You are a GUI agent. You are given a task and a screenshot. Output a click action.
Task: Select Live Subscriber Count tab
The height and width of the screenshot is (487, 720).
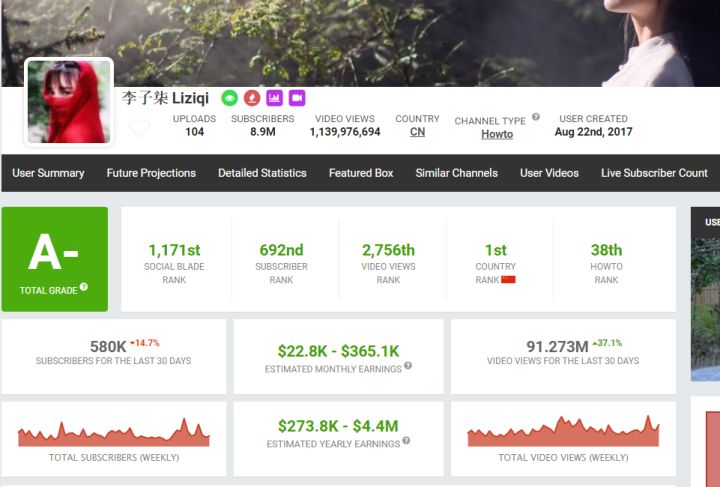654,173
